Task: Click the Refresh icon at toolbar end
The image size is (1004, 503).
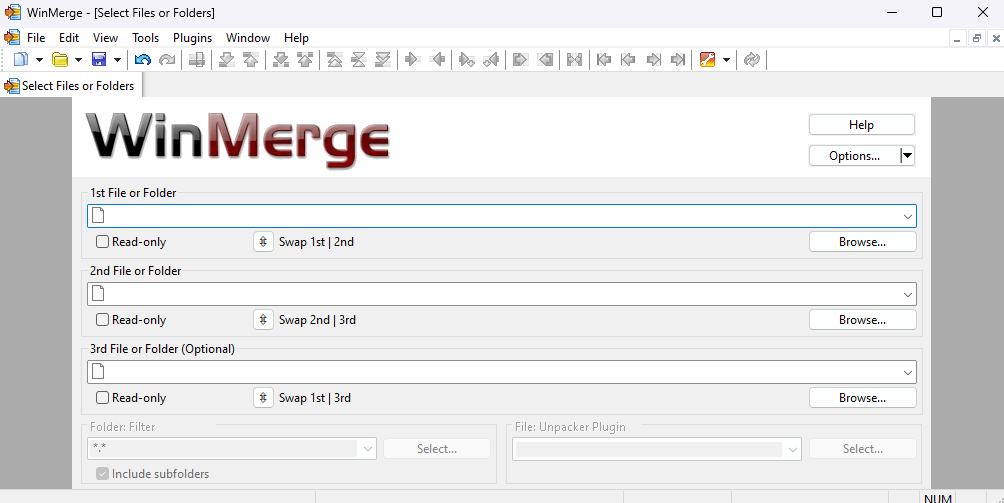Action: (x=752, y=60)
